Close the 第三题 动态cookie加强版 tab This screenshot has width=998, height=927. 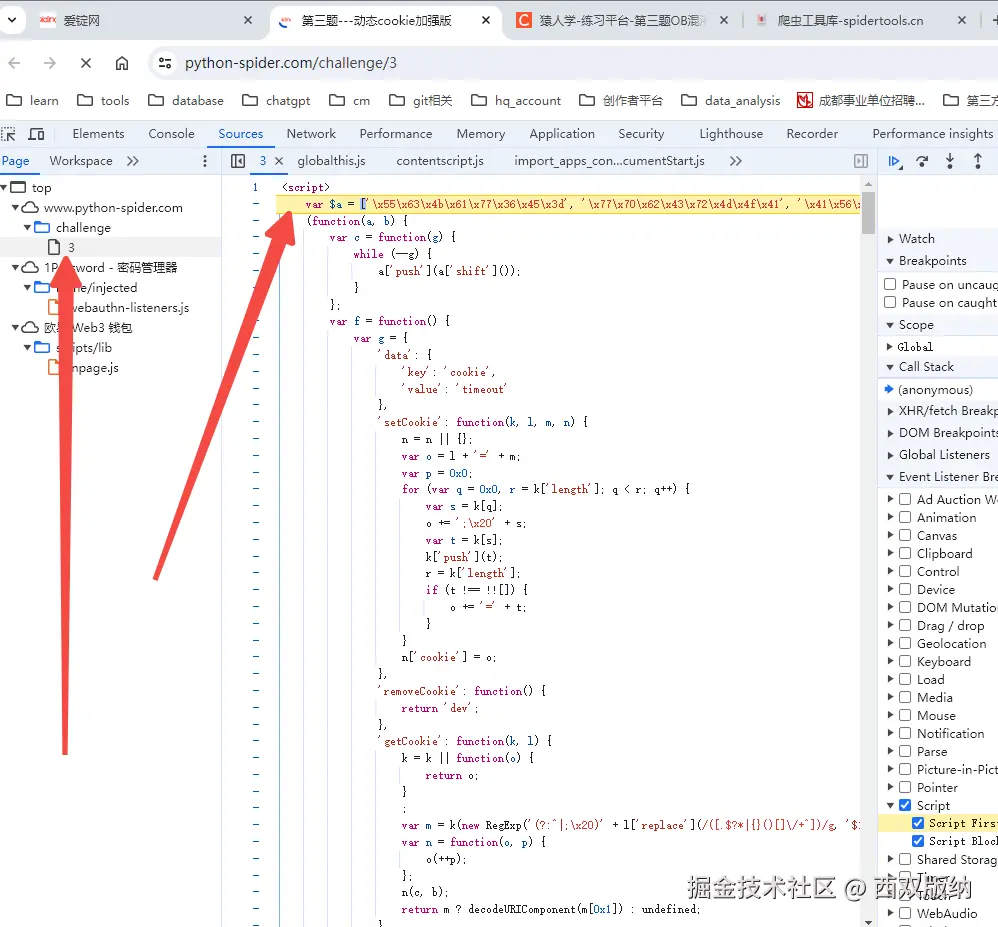click(486, 20)
